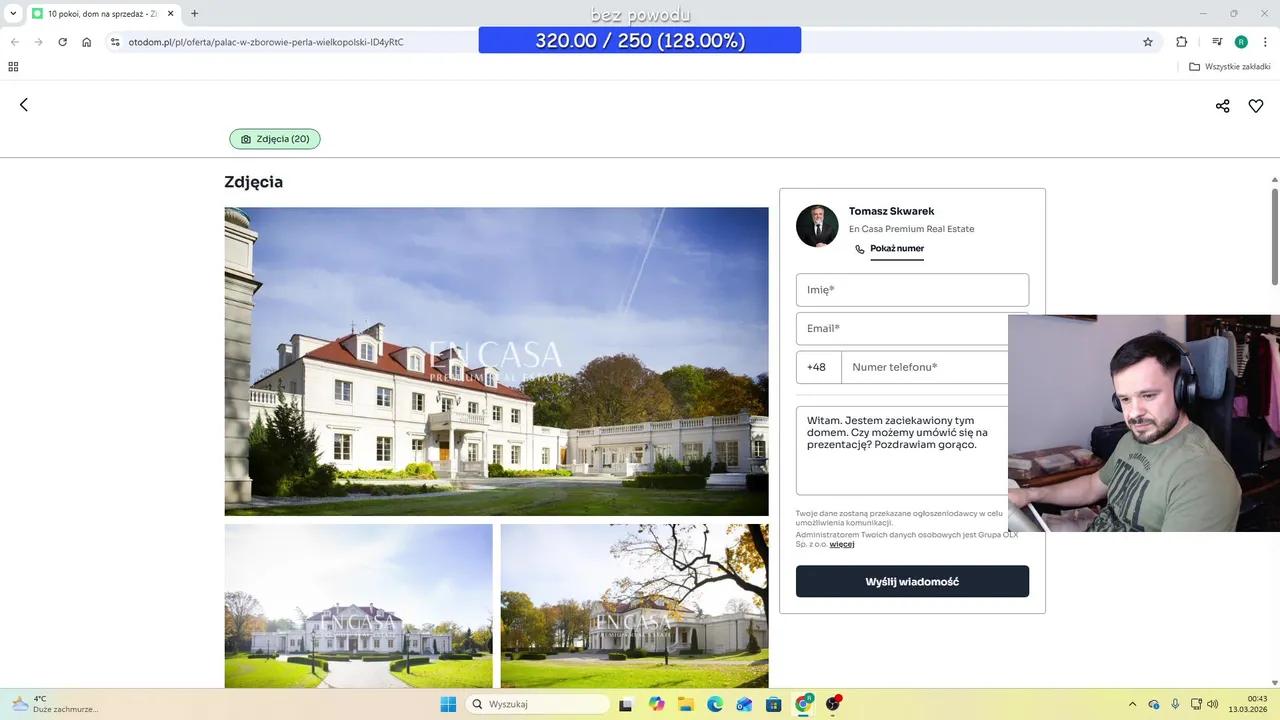The image size is (1280, 720).
Task: Open the Wszystkie zakładki bookmarks folder
Action: click(1229, 67)
